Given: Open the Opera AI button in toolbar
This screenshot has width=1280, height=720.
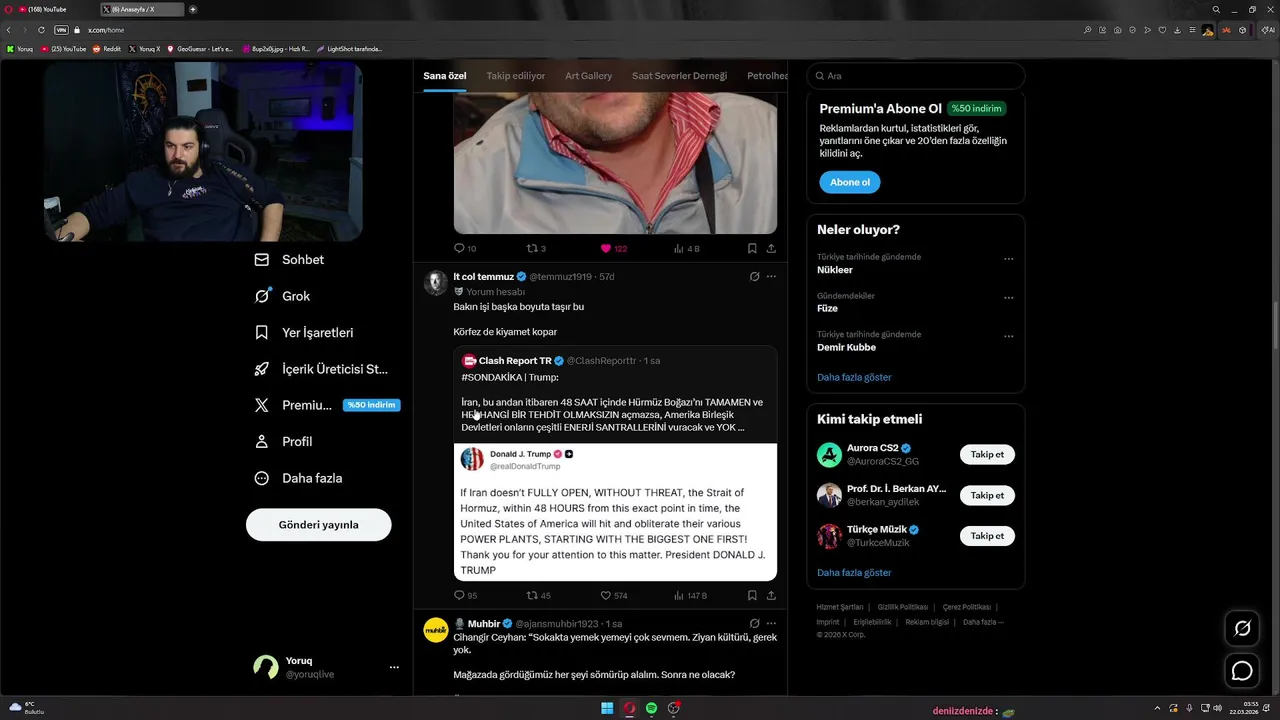Looking at the screenshot, I should (1268, 30).
